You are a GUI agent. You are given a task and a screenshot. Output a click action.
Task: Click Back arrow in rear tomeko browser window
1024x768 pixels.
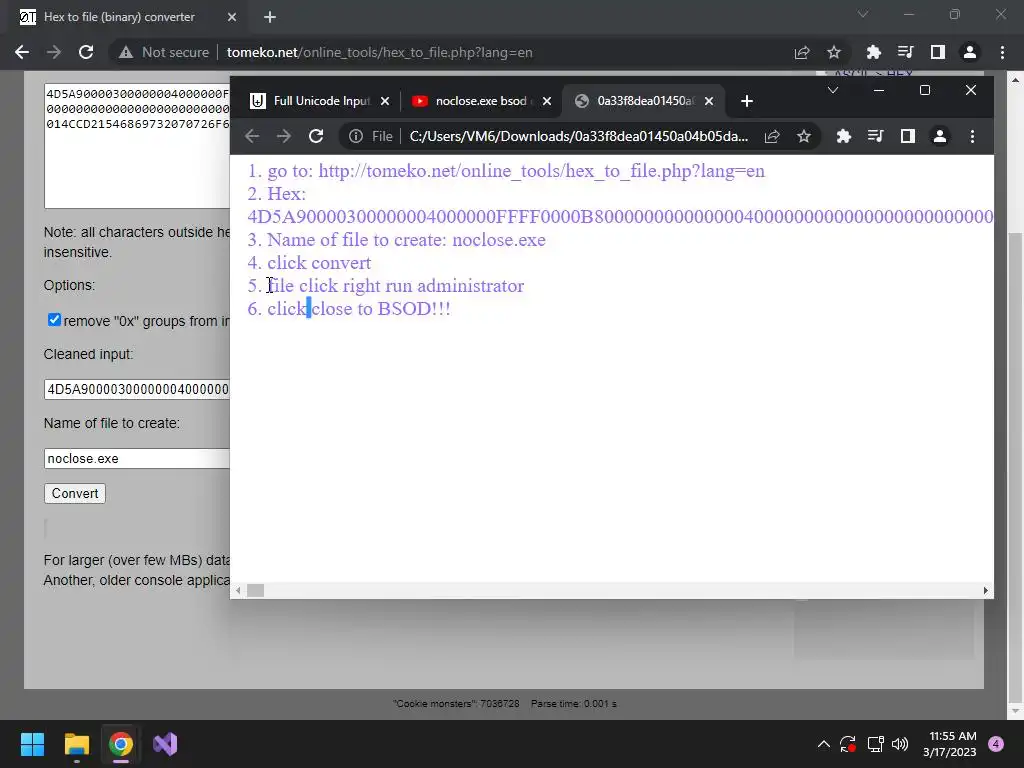(x=22, y=52)
